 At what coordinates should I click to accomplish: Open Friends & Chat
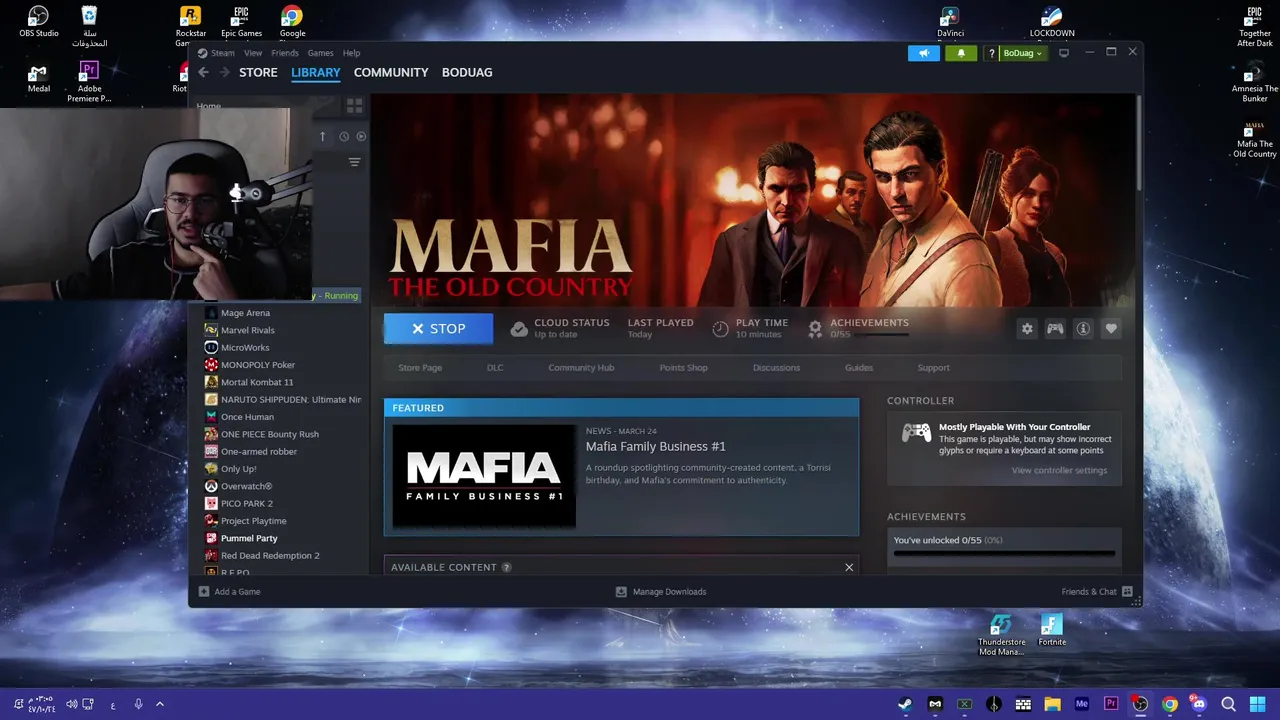tap(1097, 592)
